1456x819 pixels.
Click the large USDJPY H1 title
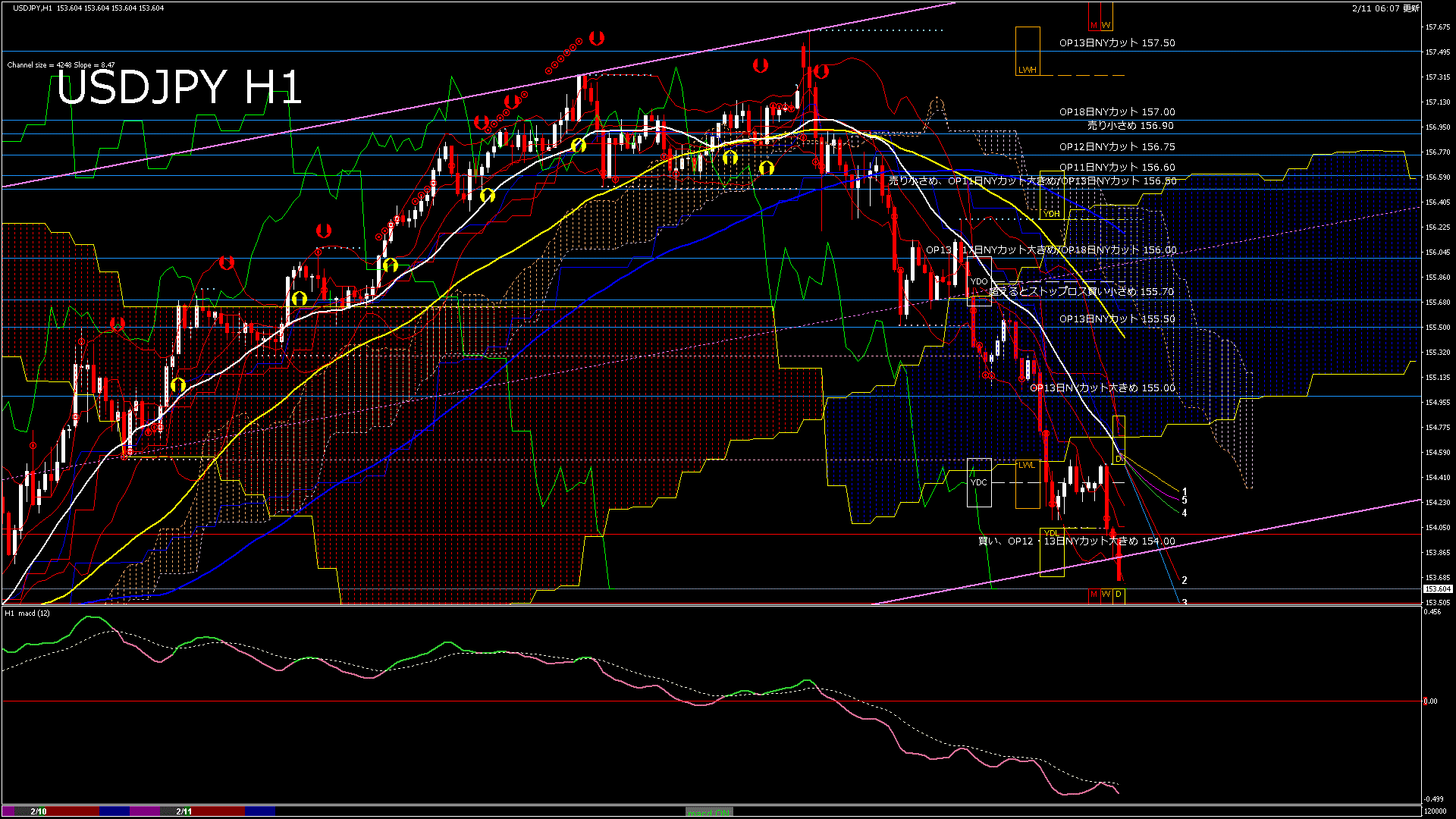(180, 88)
